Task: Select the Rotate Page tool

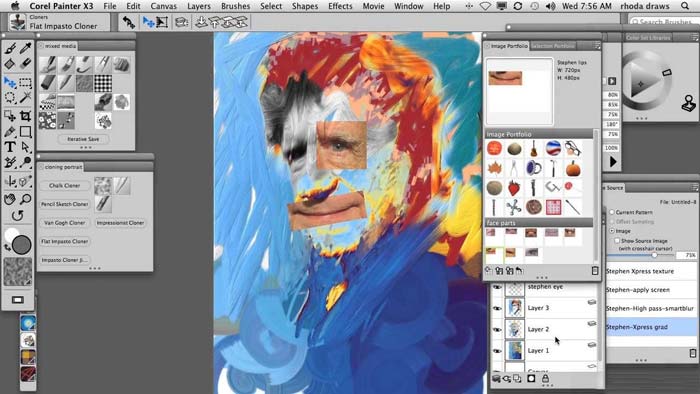Action: click(x=17, y=216)
